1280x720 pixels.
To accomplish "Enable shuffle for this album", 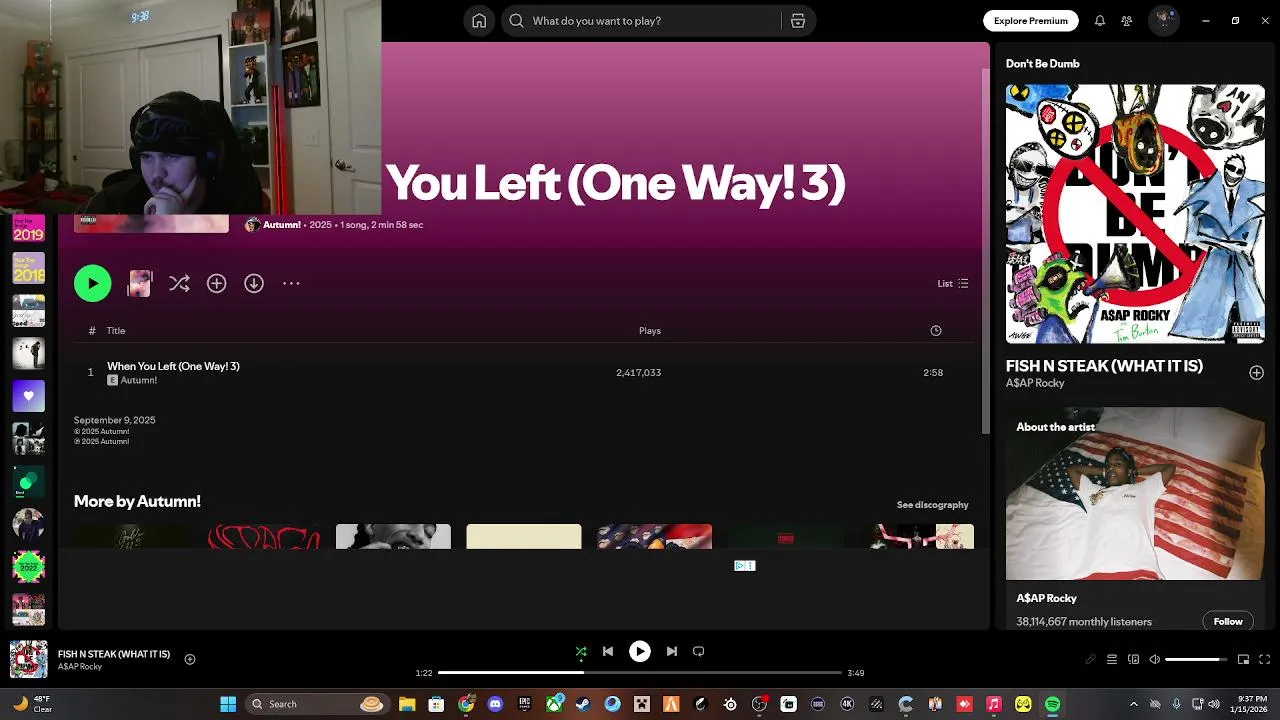I will point(179,283).
